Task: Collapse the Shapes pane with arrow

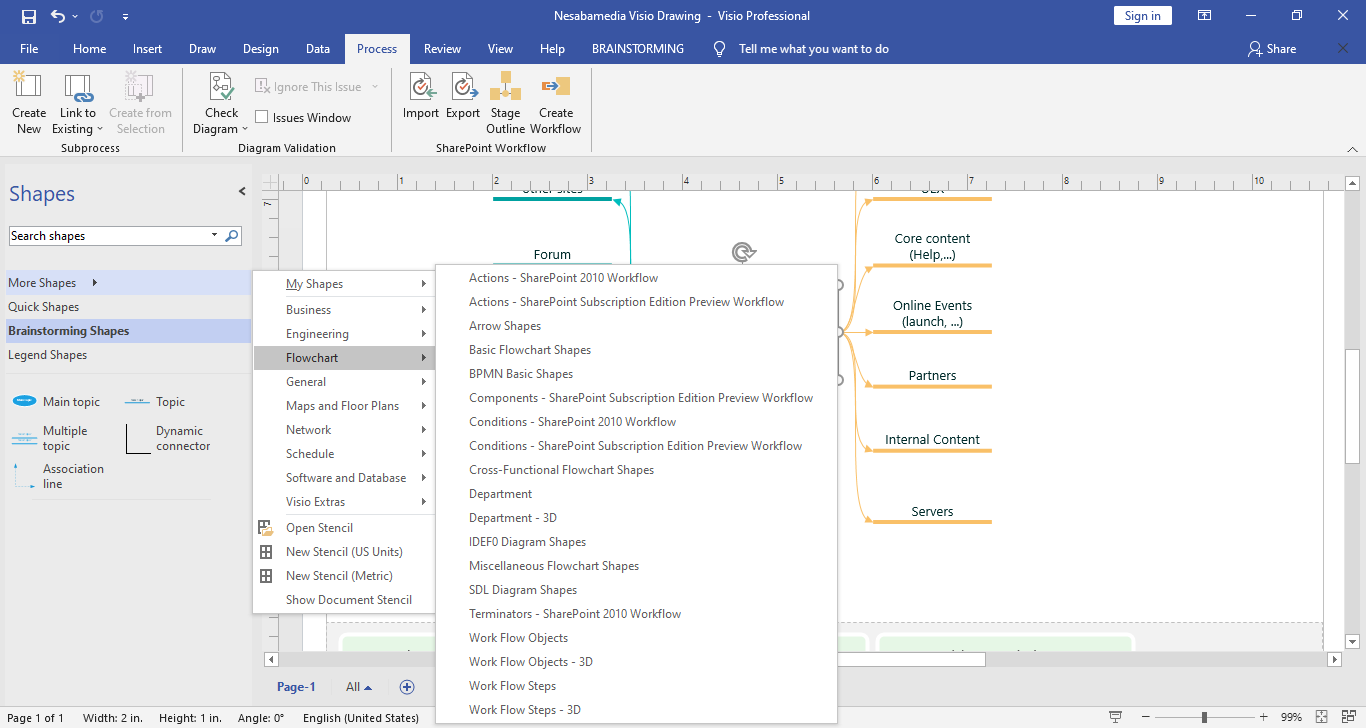Action: pos(242,191)
